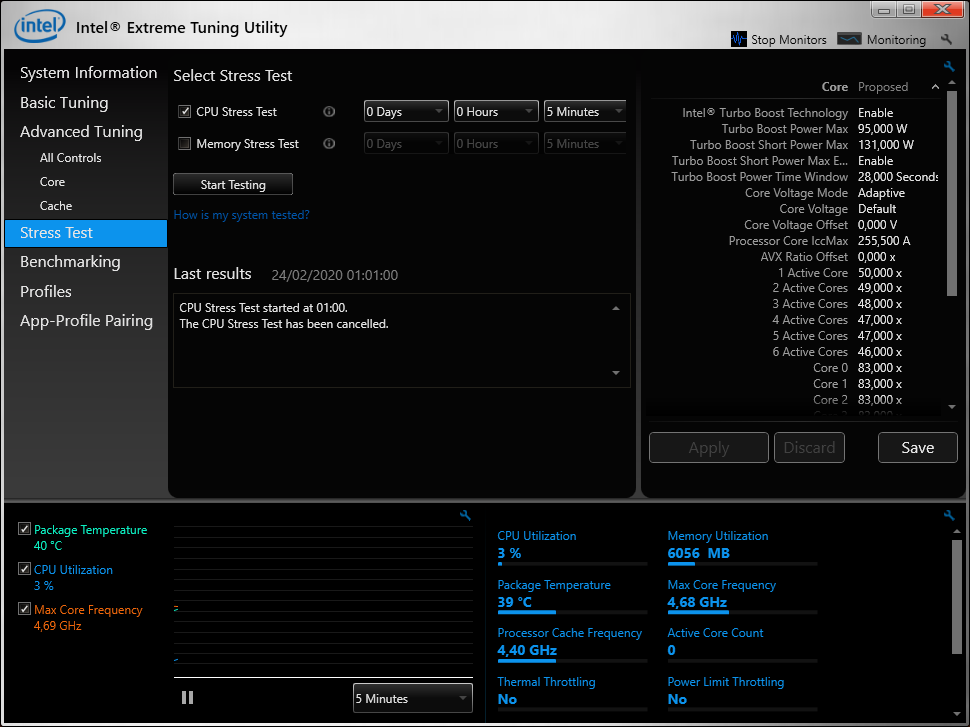Open graph time range 5 Minutes dropdown

(413, 699)
